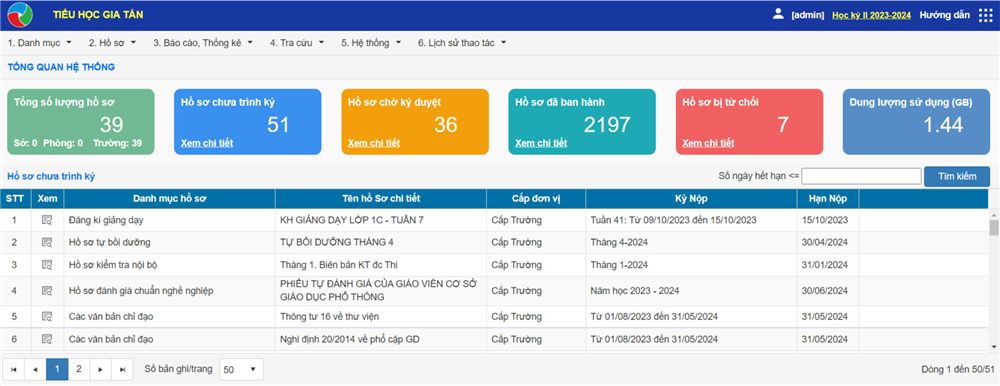
Task: View document for Nghị định 20/2014 row
Action: [47, 339]
